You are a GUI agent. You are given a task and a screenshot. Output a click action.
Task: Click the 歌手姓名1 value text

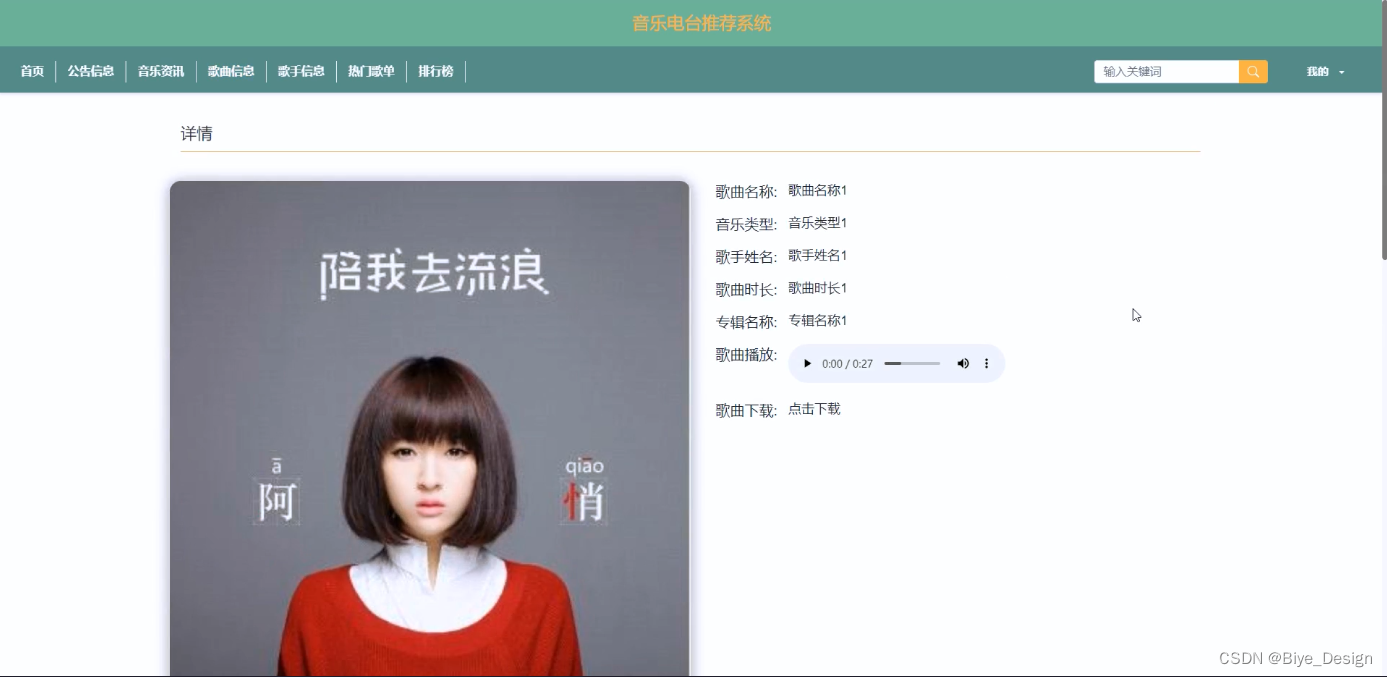coord(817,256)
